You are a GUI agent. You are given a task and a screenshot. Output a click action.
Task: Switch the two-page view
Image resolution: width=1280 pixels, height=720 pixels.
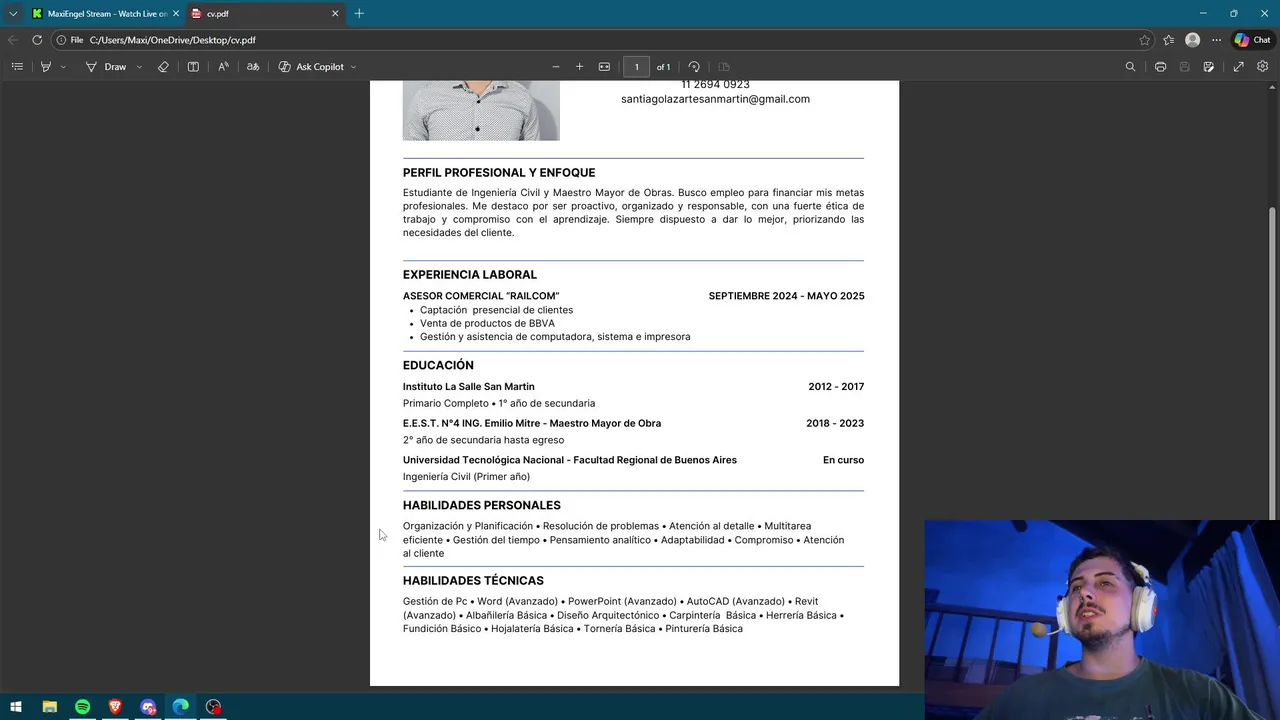[x=724, y=67]
